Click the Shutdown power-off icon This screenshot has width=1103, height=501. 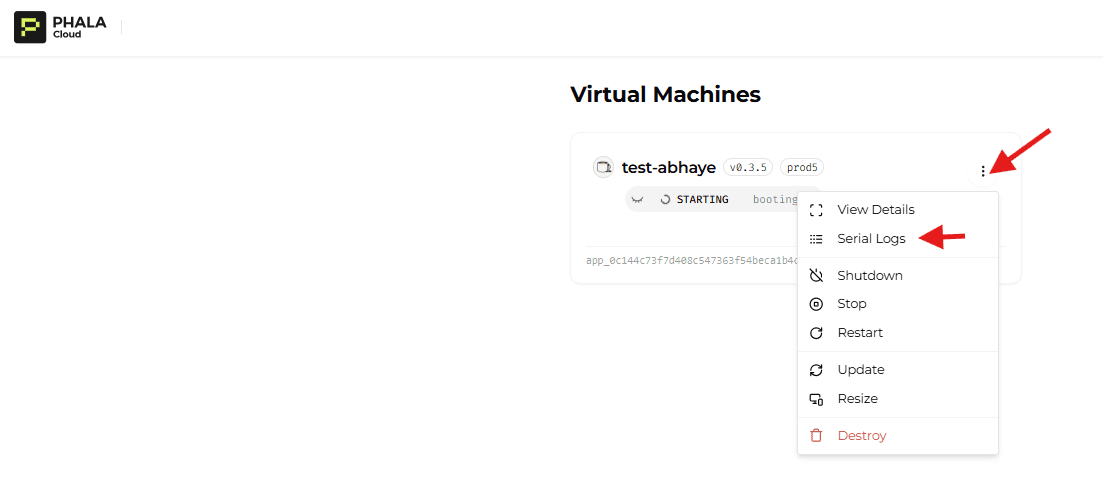pyautogui.click(x=816, y=276)
